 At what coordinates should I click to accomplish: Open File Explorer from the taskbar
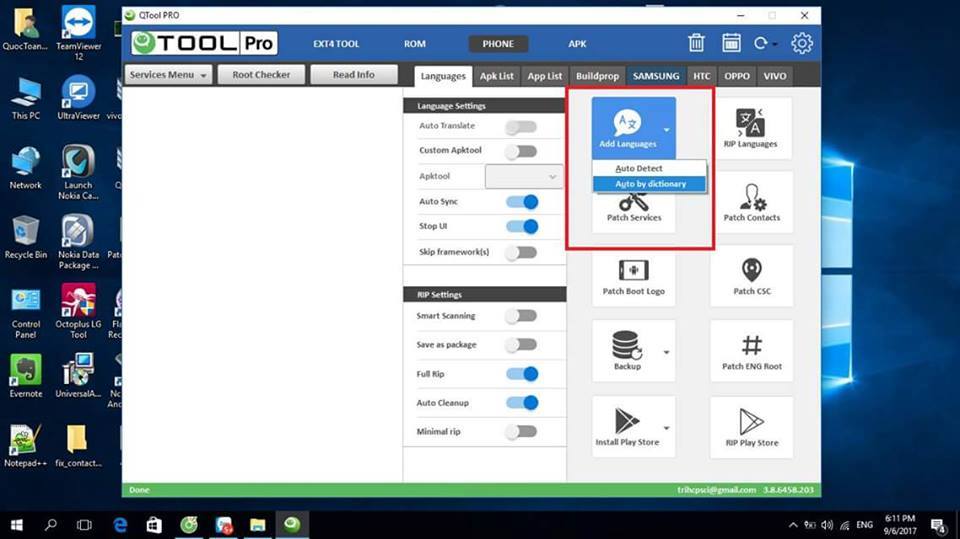tap(257, 525)
